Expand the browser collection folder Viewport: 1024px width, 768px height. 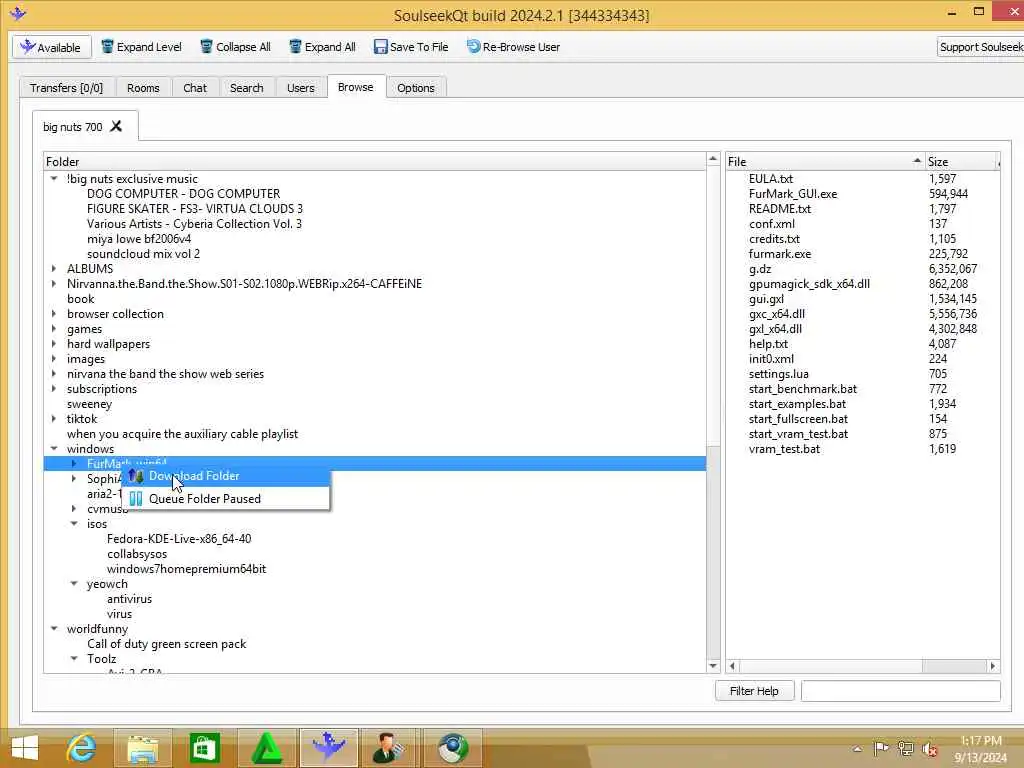coord(54,313)
